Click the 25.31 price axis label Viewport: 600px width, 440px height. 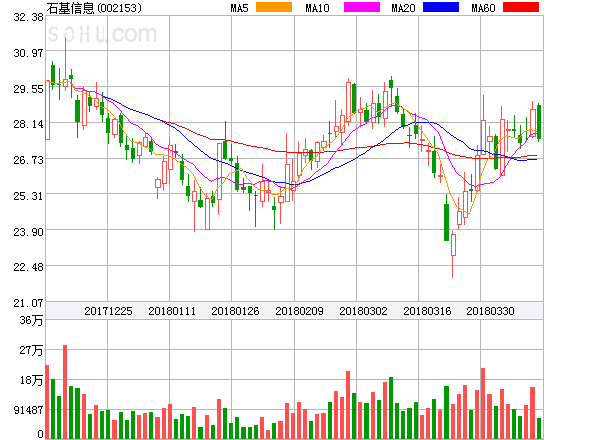(28, 196)
